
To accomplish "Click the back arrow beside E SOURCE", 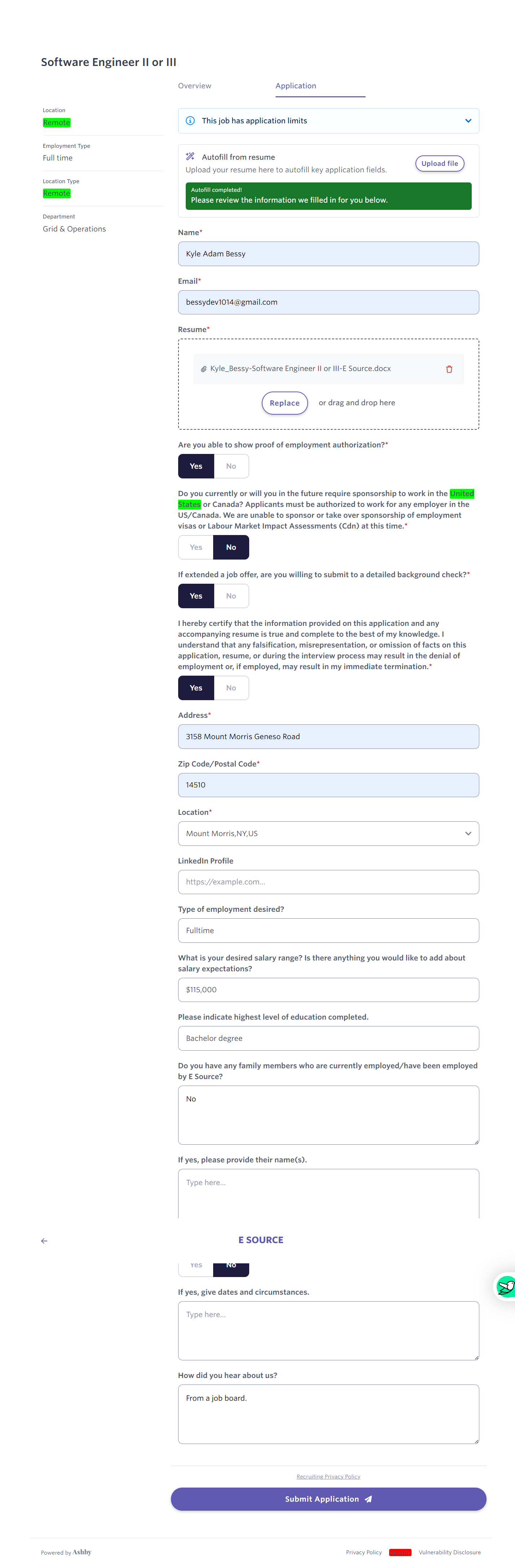I will (44, 1241).
